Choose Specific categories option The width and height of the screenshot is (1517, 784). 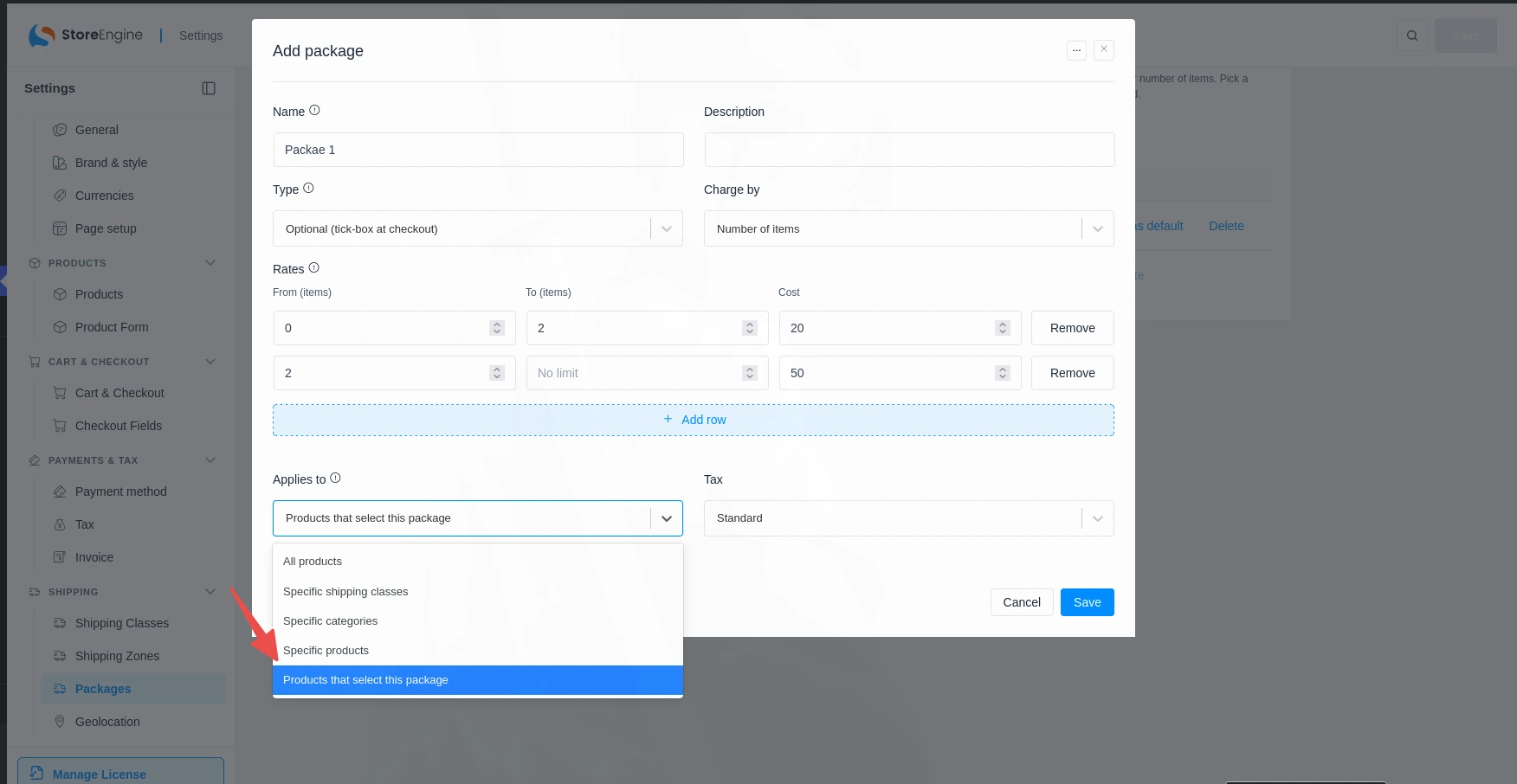[x=478, y=621]
